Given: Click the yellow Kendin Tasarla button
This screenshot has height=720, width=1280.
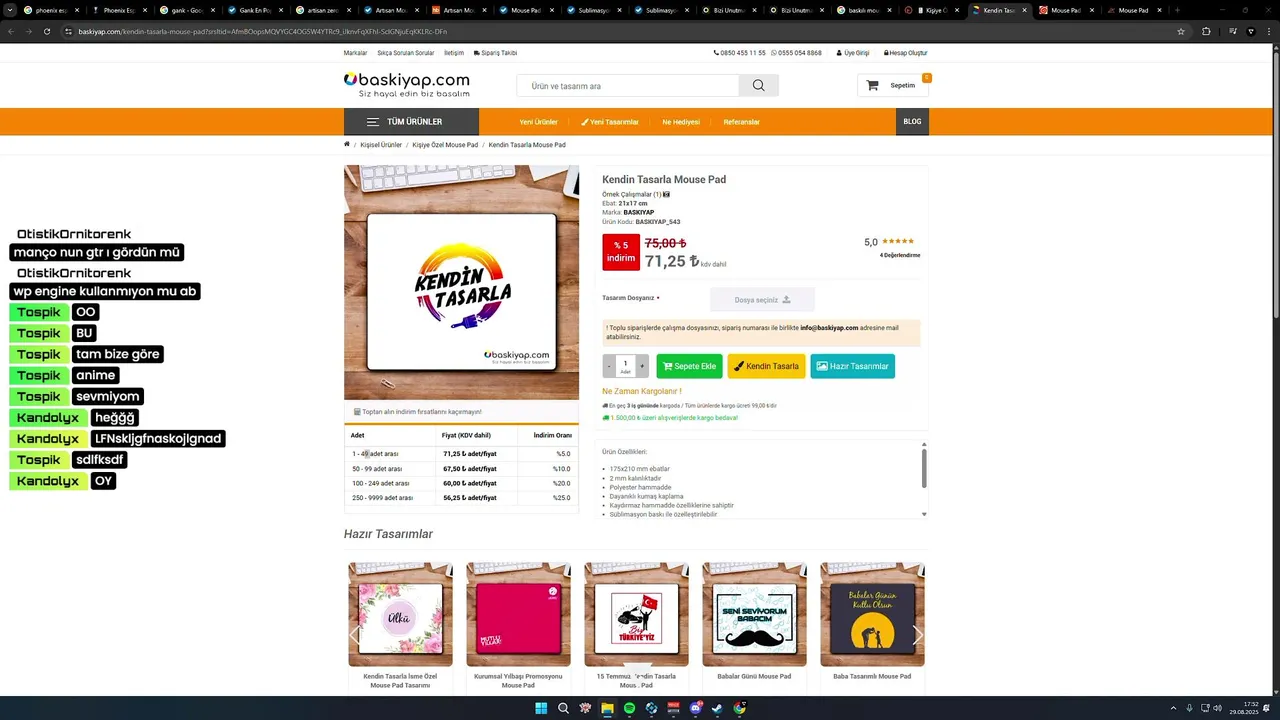Looking at the screenshot, I should (x=766, y=366).
